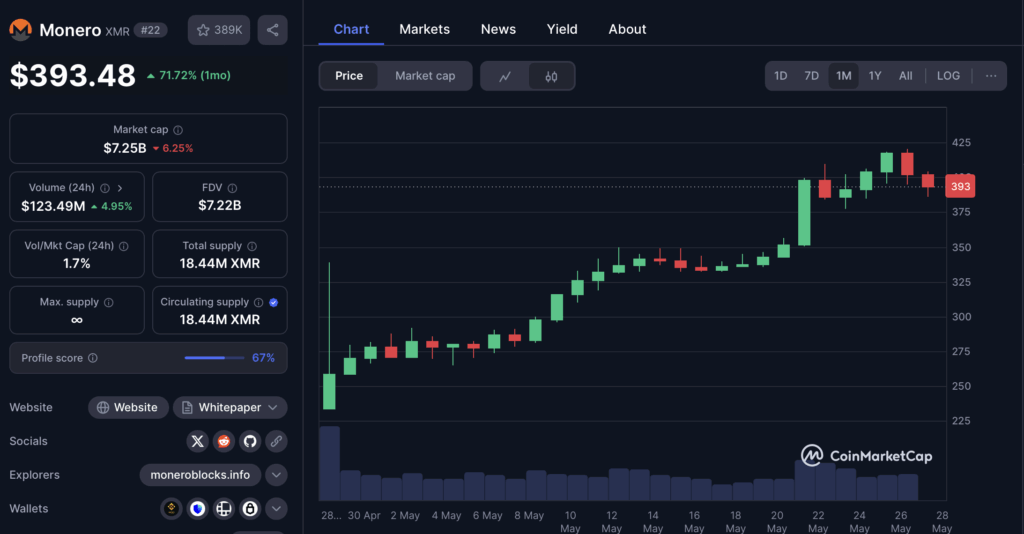Open Volume (24h) info icon
The height and width of the screenshot is (534, 1024).
point(104,188)
